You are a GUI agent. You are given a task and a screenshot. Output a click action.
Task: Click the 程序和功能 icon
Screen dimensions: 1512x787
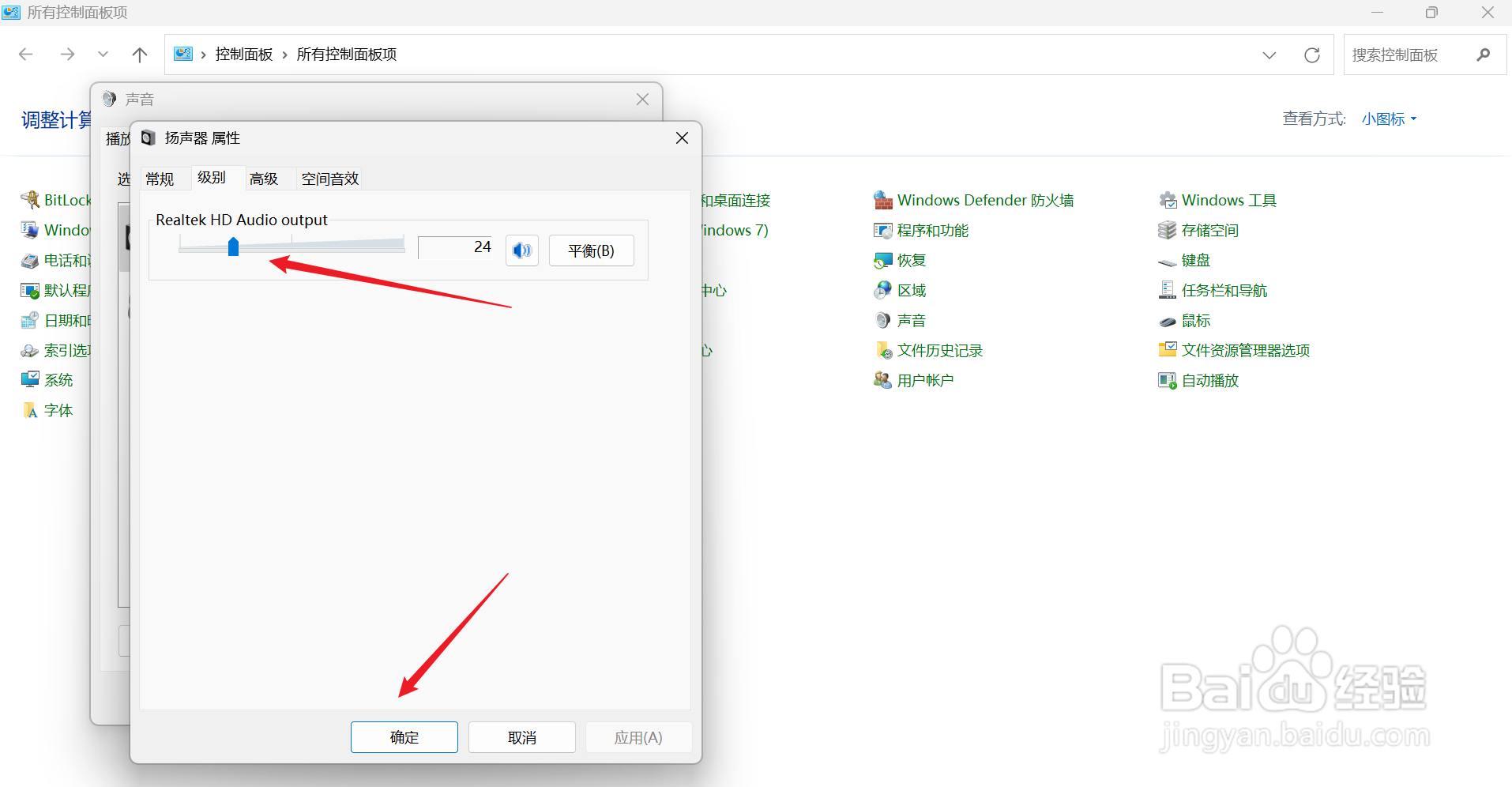click(x=882, y=231)
